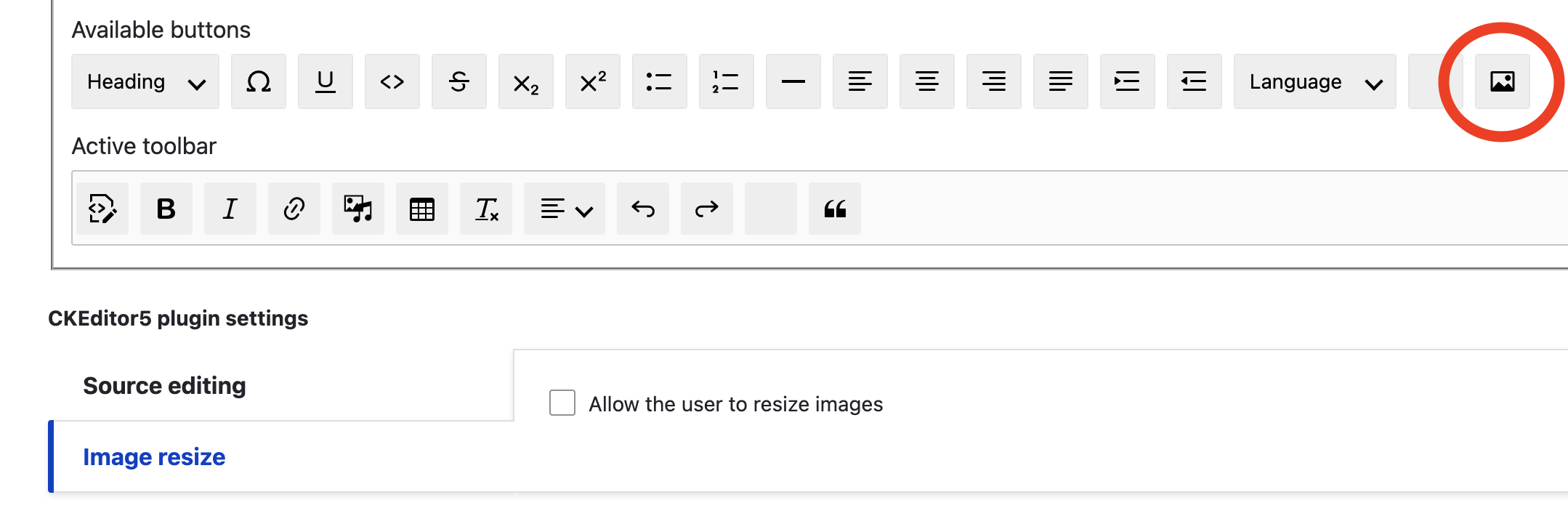The image size is (1568, 516).
Task: Open the Language dropdown
Action: [x=1314, y=81]
